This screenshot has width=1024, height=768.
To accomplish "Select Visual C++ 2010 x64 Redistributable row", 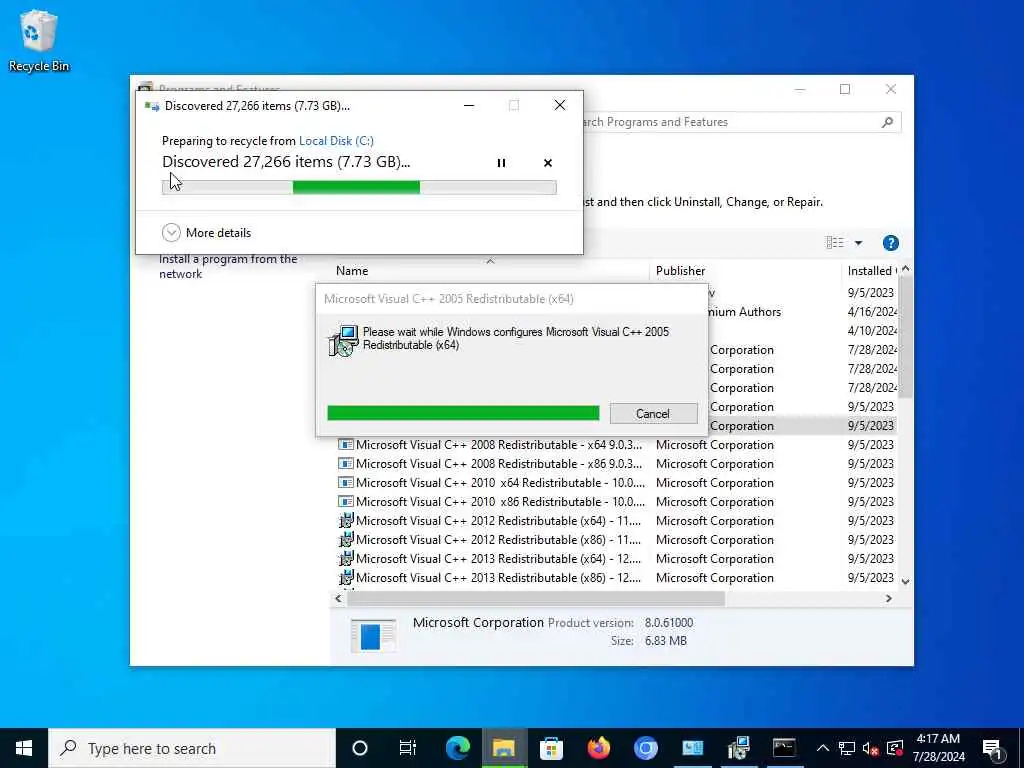I will [x=615, y=483].
